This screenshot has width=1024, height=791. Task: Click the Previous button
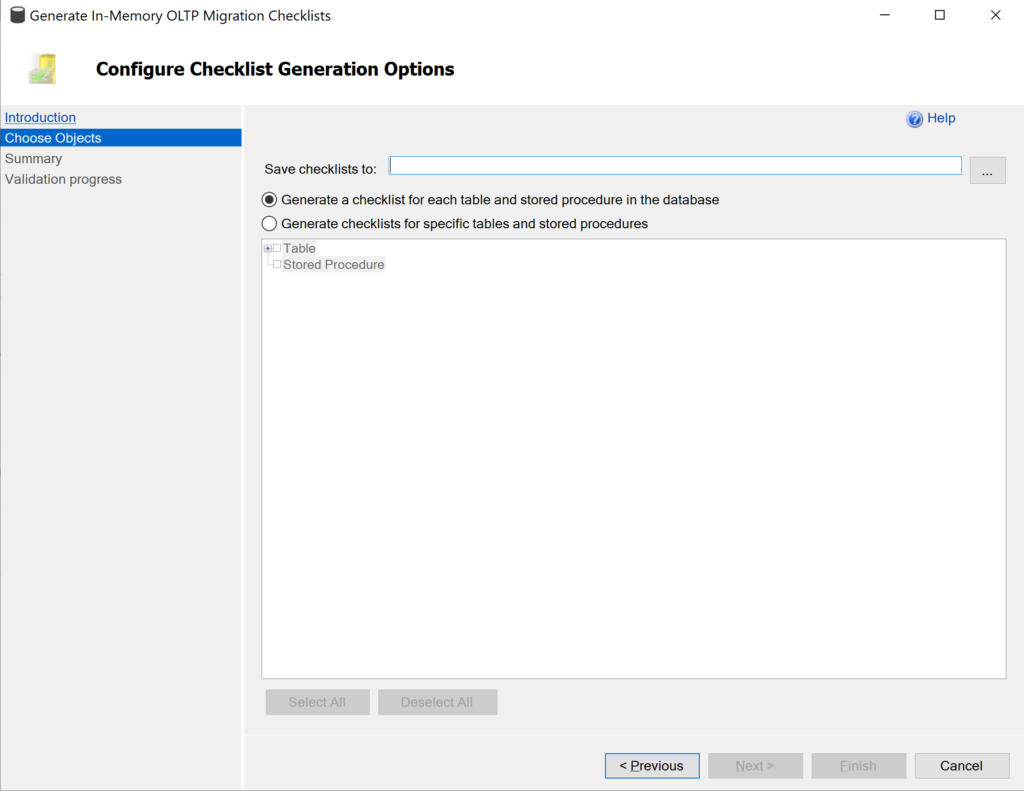652,766
